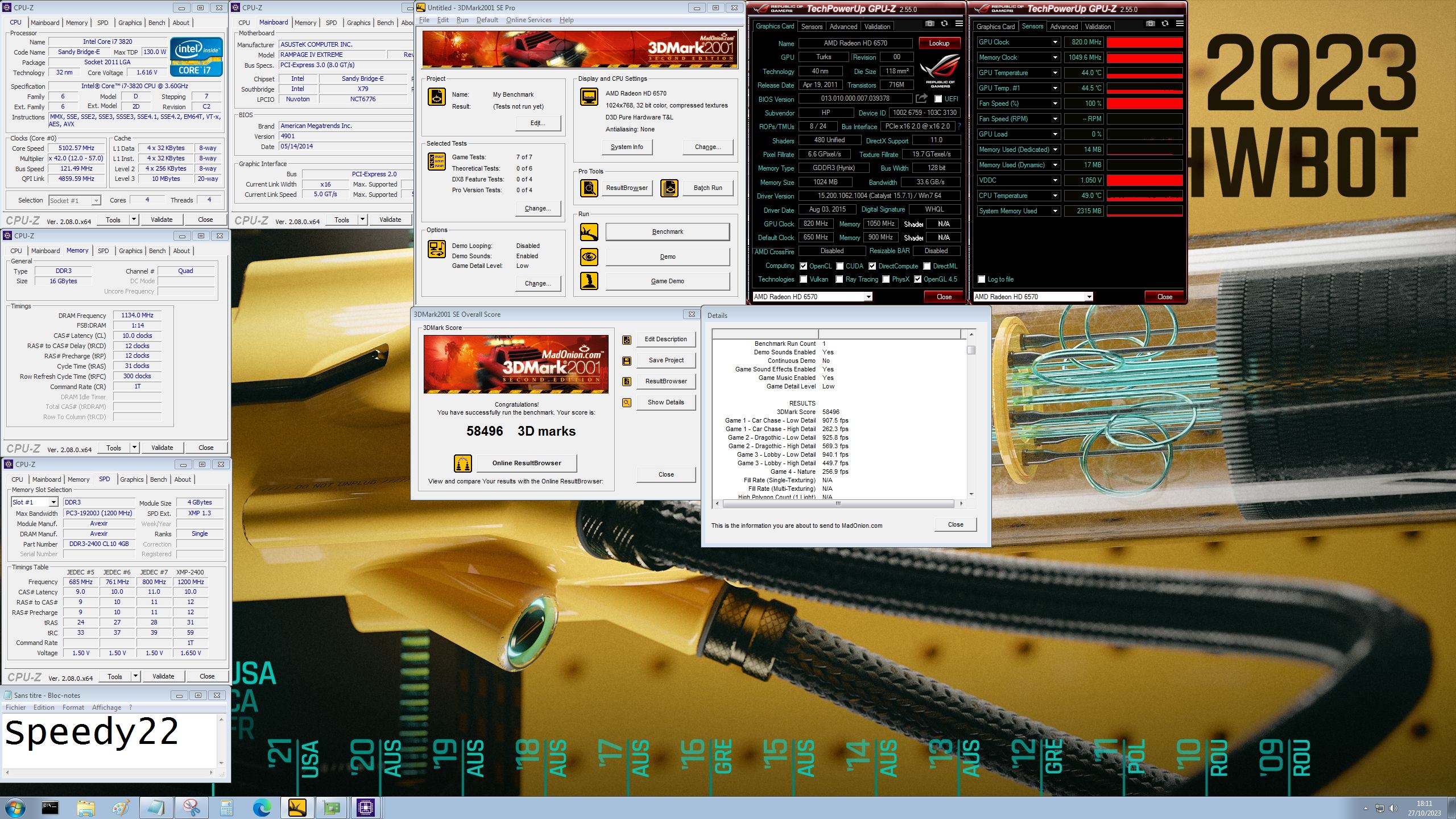This screenshot has width=1456, height=819.
Task: Click the Online ResultBrowser button
Action: pos(527,464)
